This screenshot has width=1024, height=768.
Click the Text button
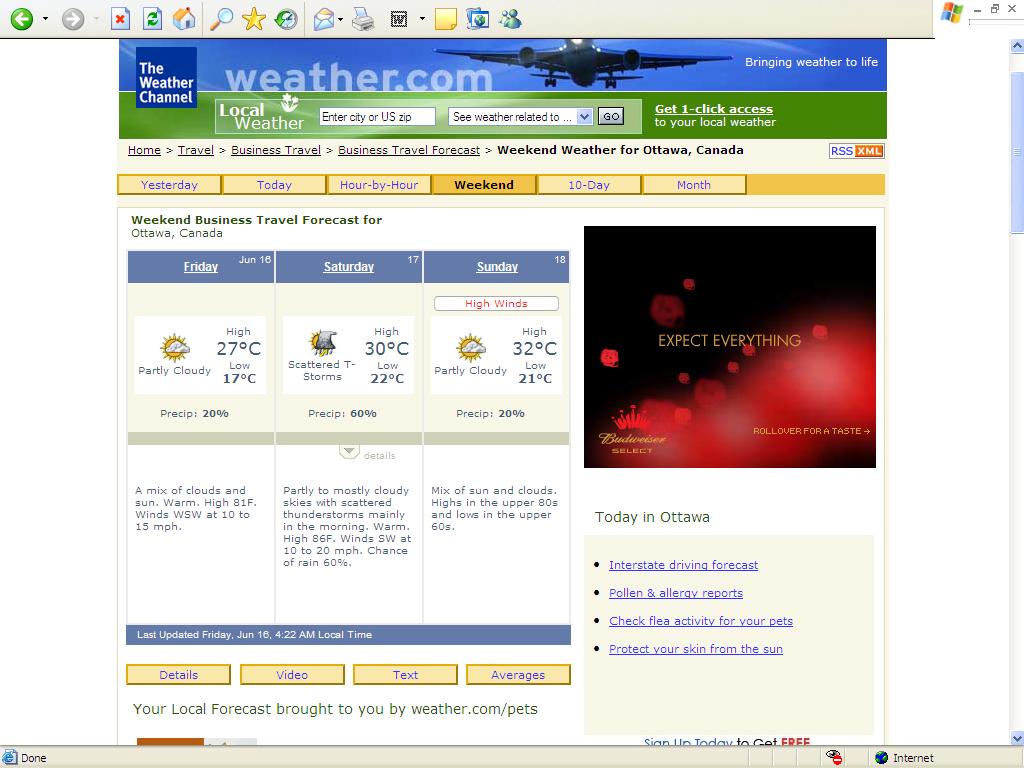(x=406, y=675)
